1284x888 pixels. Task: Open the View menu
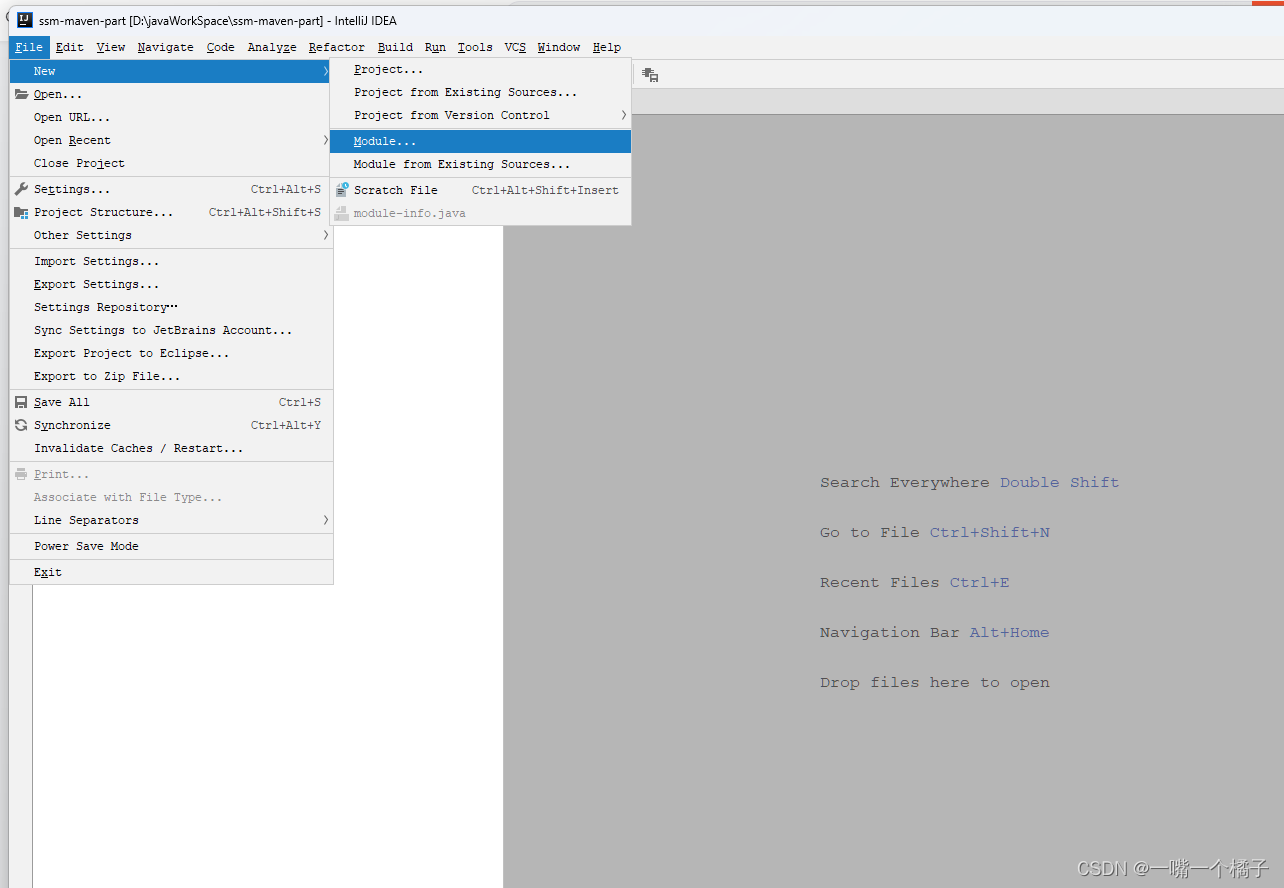coord(111,47)
